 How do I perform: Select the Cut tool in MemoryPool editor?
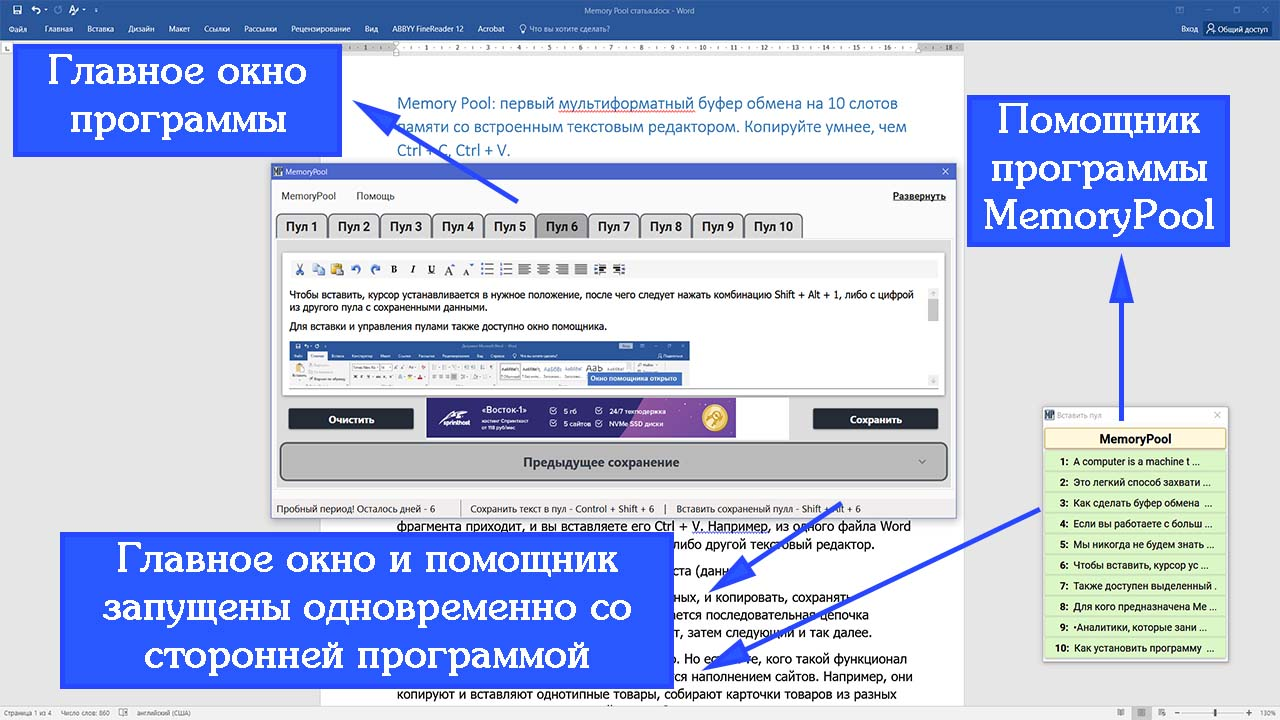(x=299, y=268)
